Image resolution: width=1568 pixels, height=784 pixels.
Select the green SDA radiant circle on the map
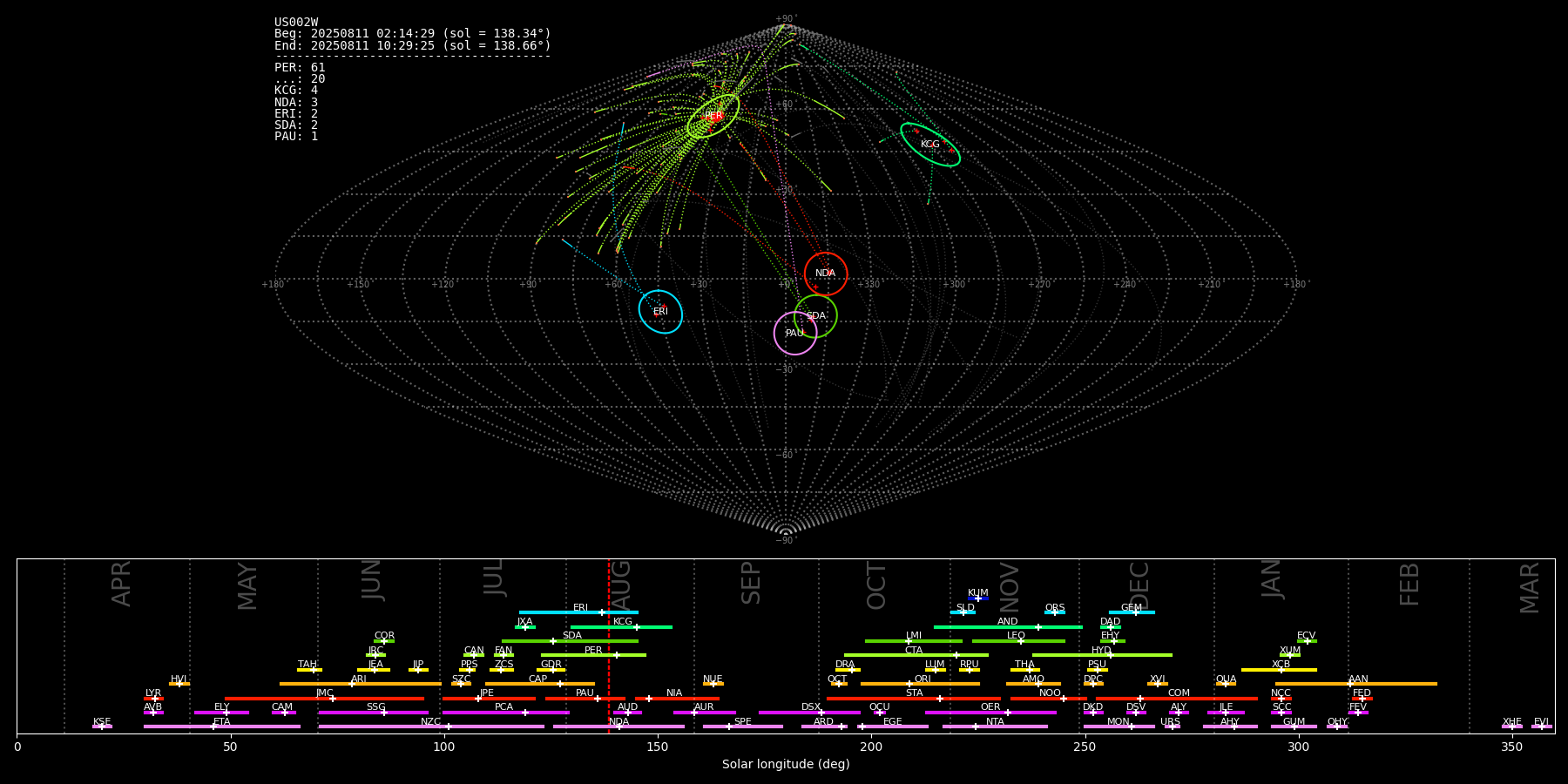(815, 316)
